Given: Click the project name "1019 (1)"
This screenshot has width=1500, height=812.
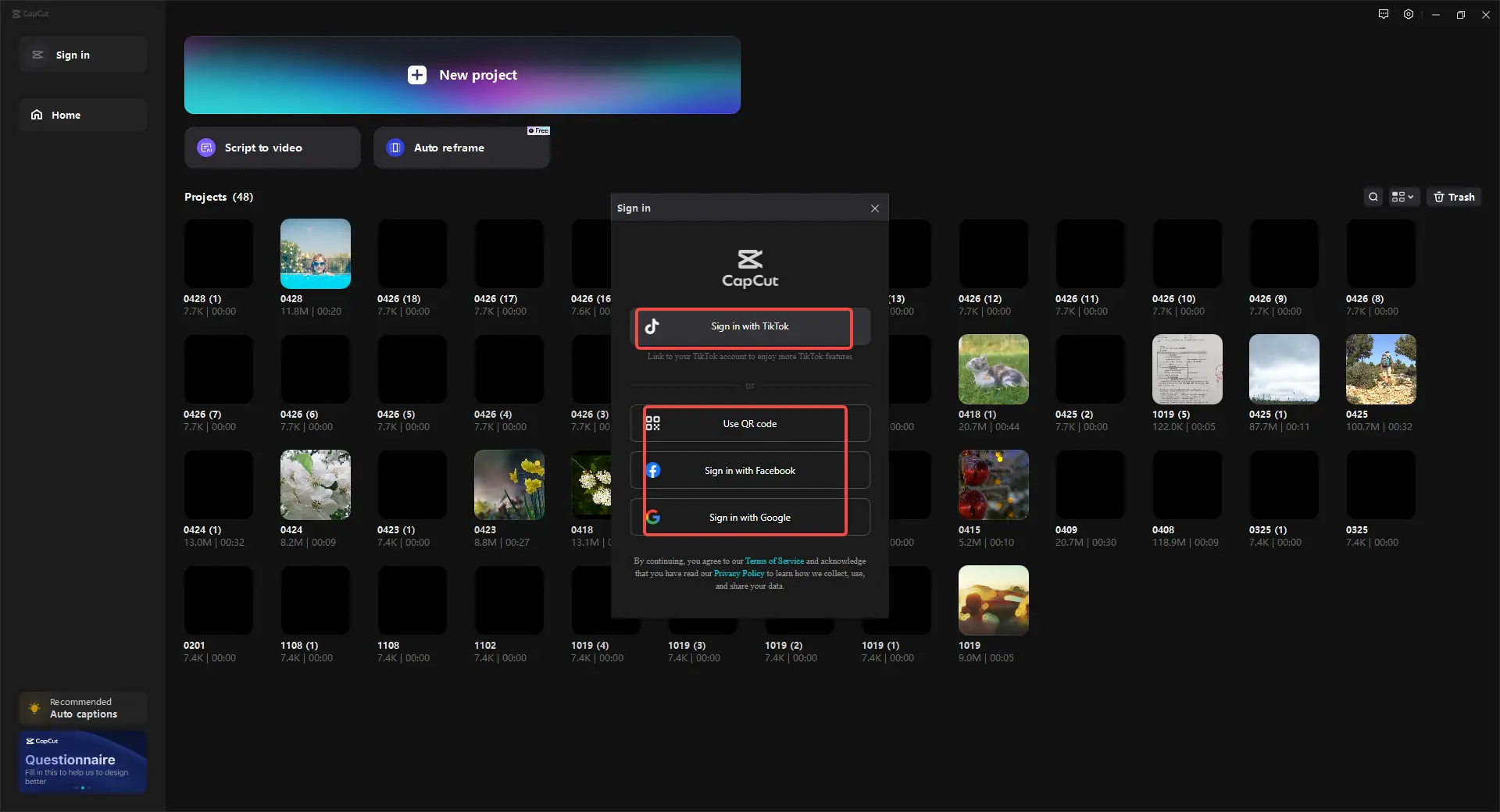Looking at the screenshot, I should pyautogui.click(x=880, y=646).
